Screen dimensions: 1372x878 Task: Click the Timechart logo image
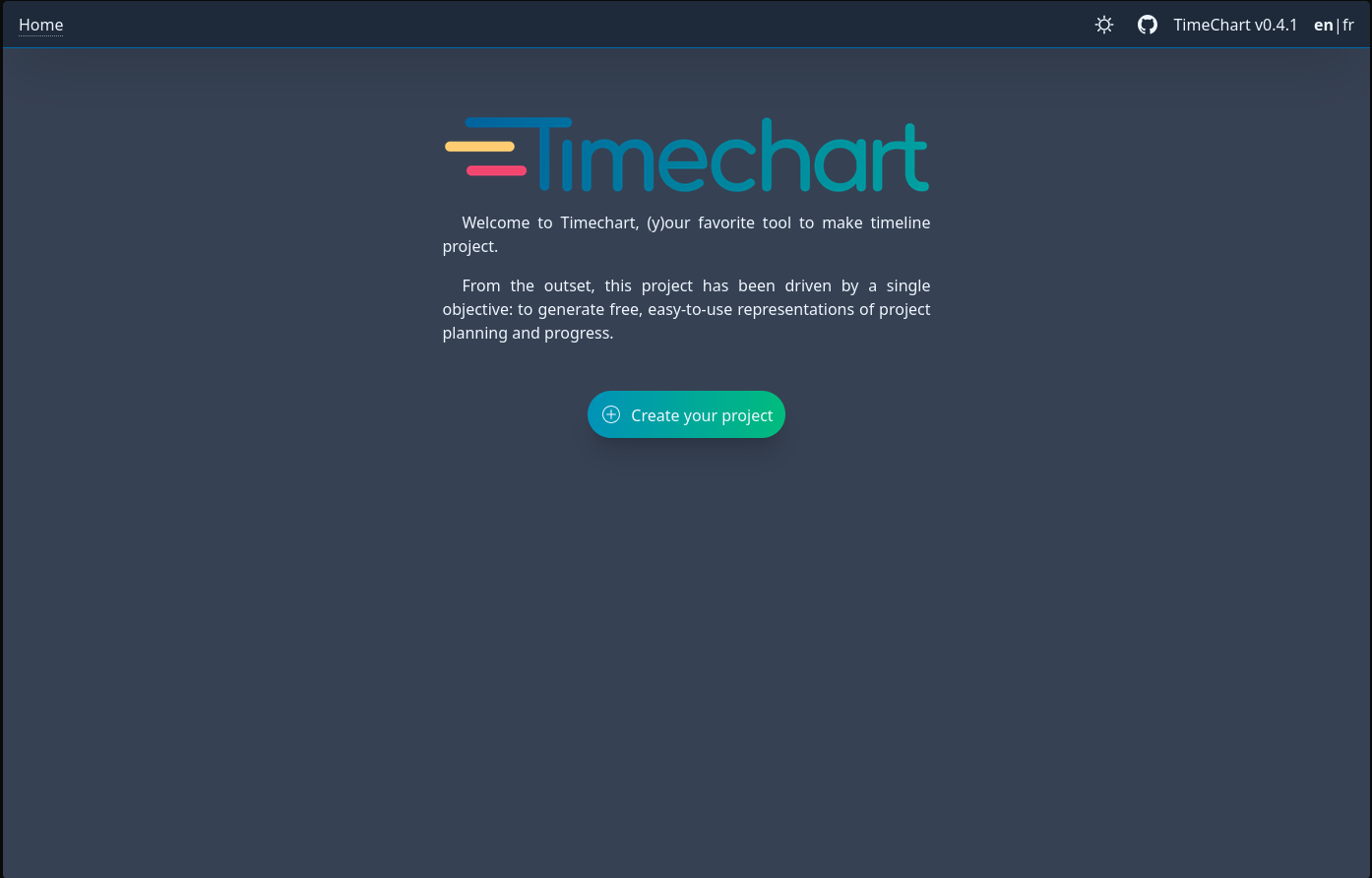[686, 155]
